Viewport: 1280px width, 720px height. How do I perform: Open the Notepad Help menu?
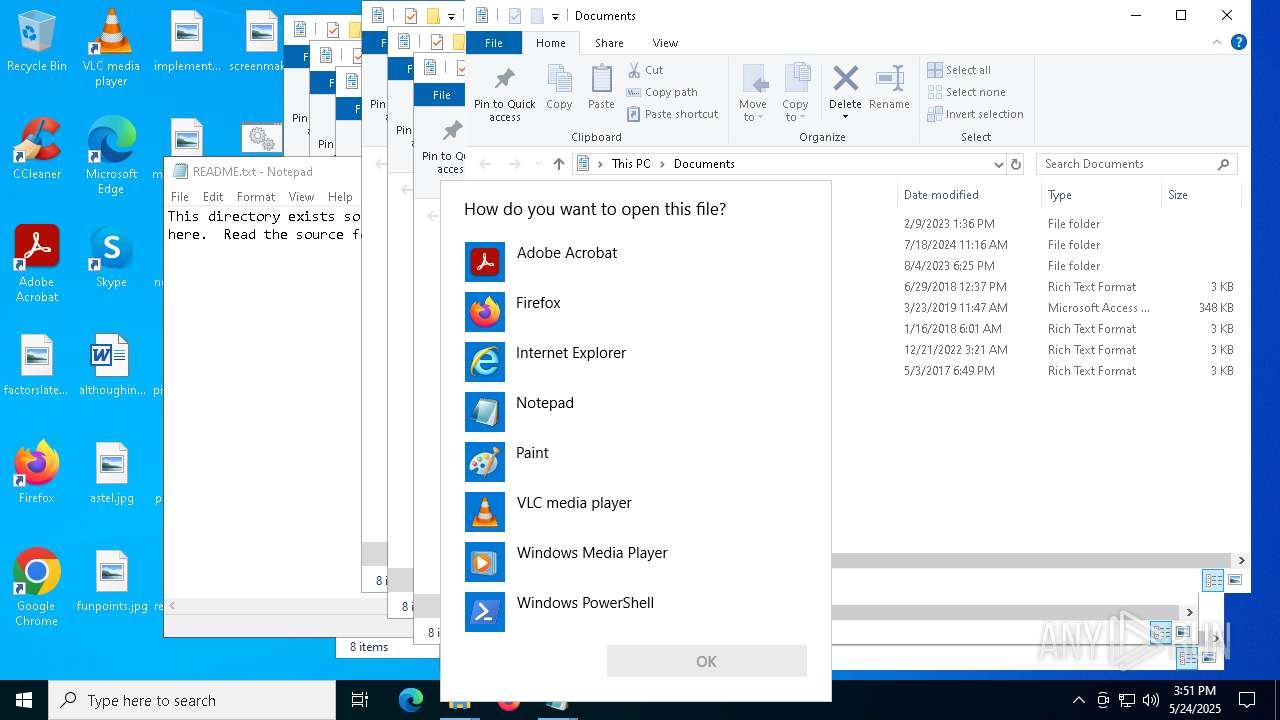[340, 197]
